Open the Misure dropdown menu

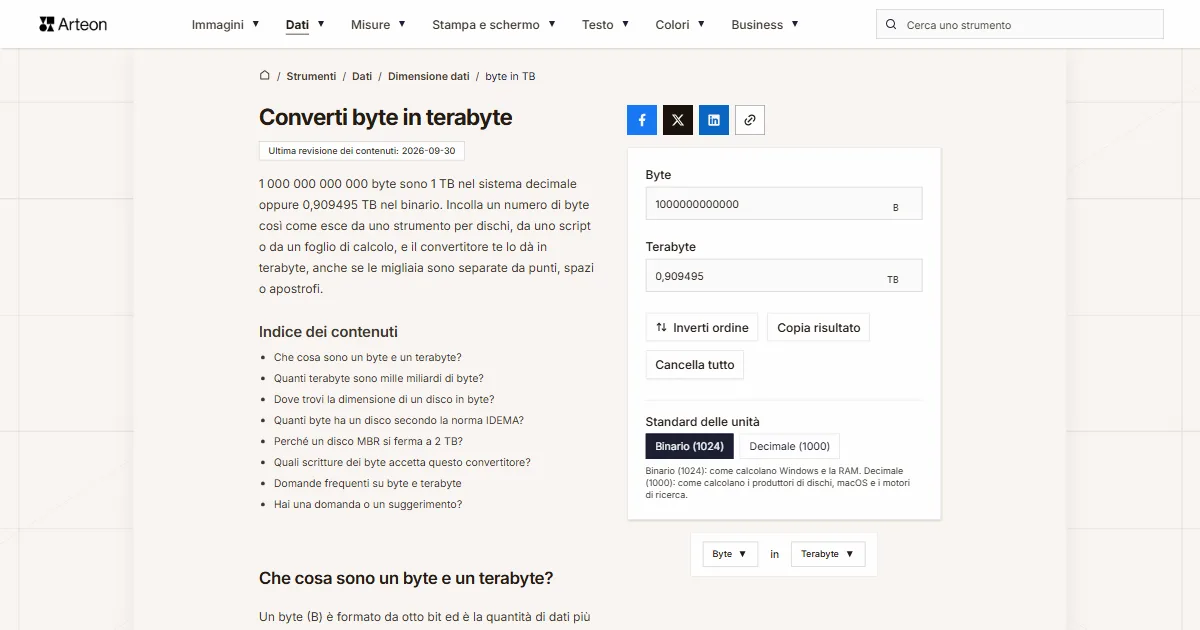[x=379, y=24]
